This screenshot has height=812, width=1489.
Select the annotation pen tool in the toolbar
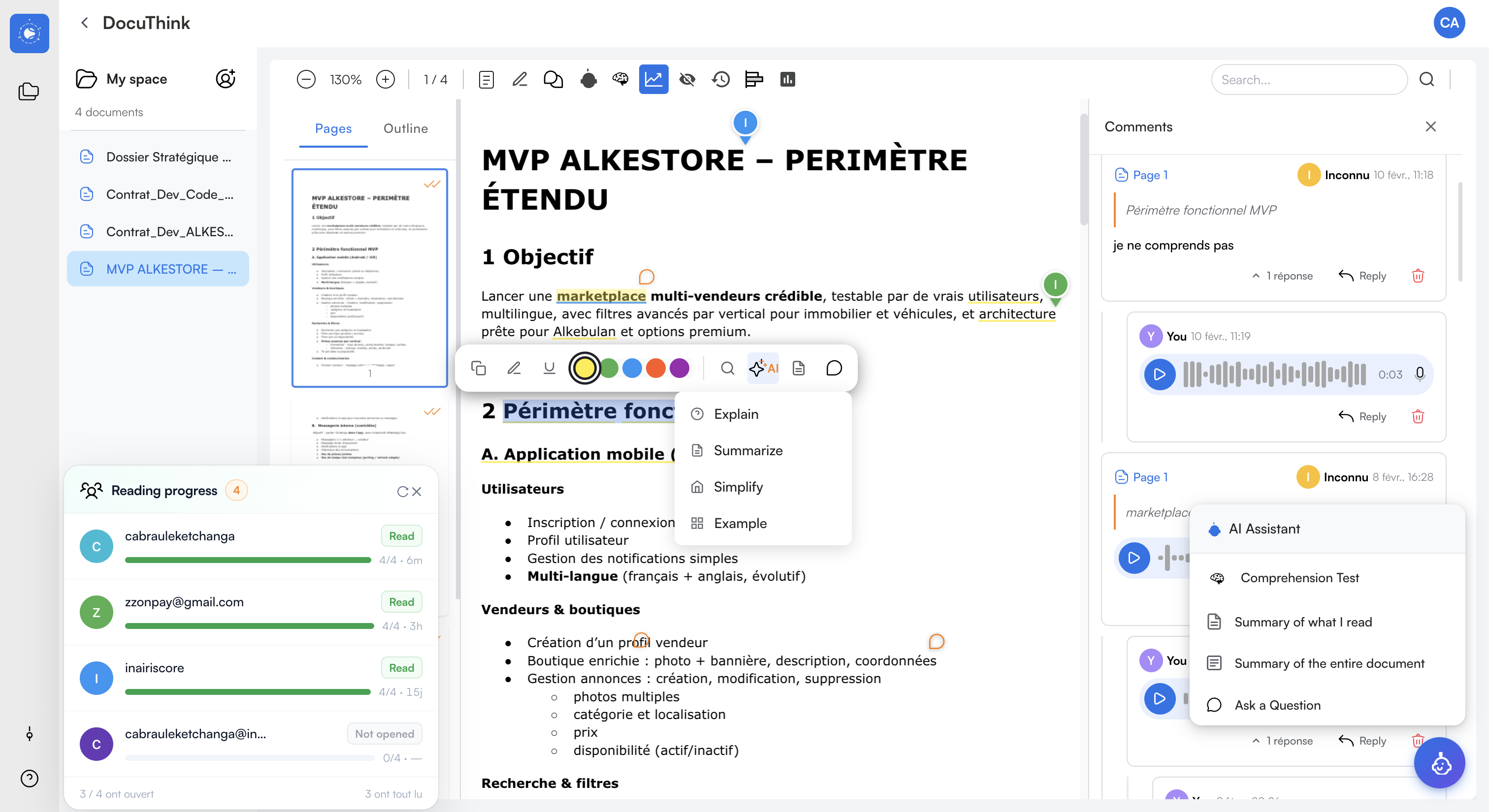519,79
